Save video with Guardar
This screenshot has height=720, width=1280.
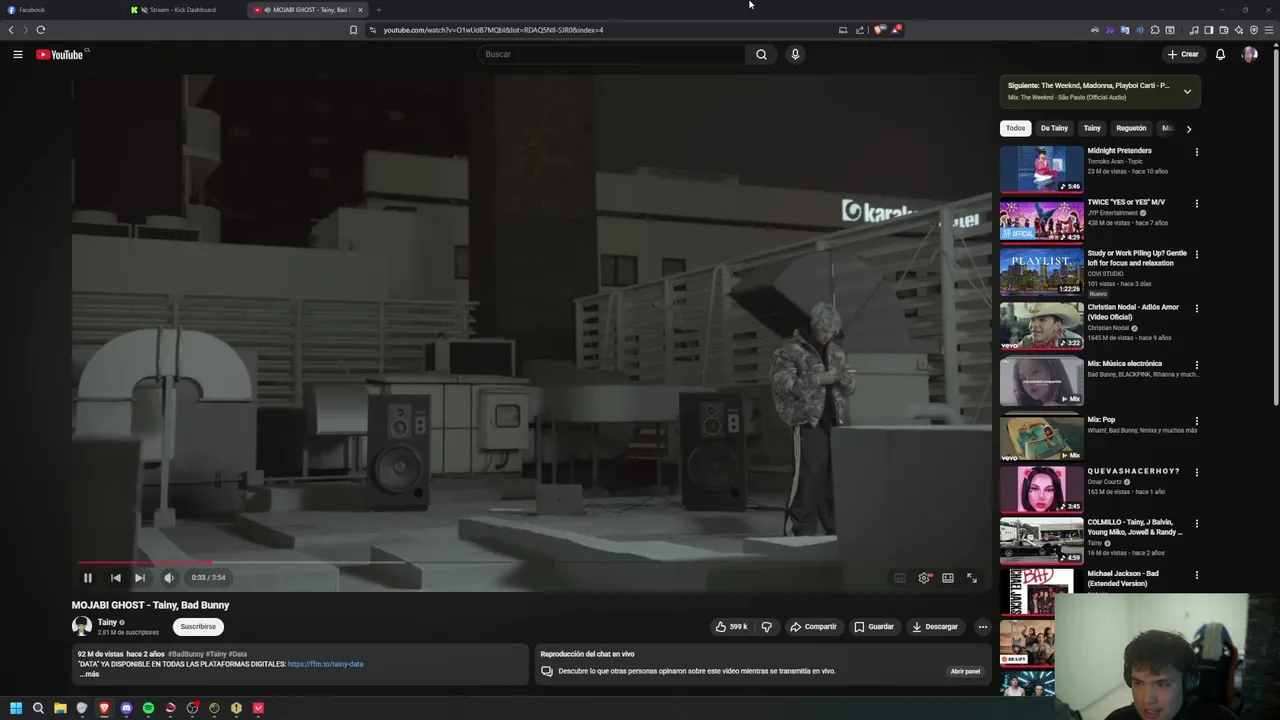874,627
